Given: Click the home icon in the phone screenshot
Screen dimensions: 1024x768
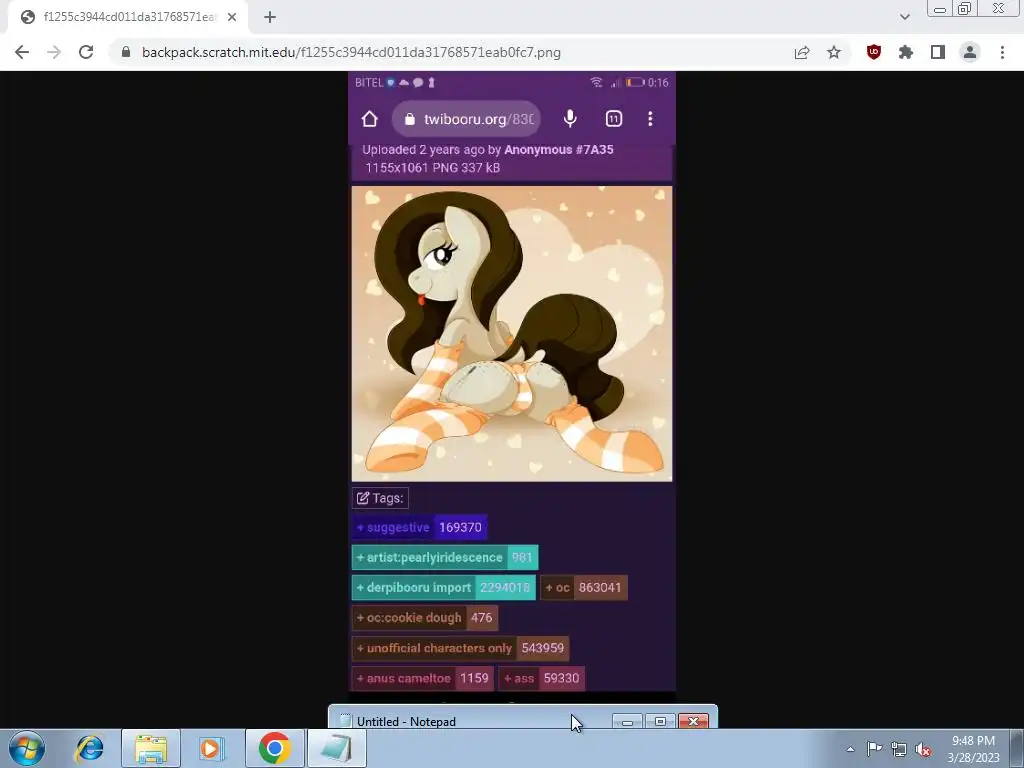Looking at the screenshot, I should (x=370, y=119).
